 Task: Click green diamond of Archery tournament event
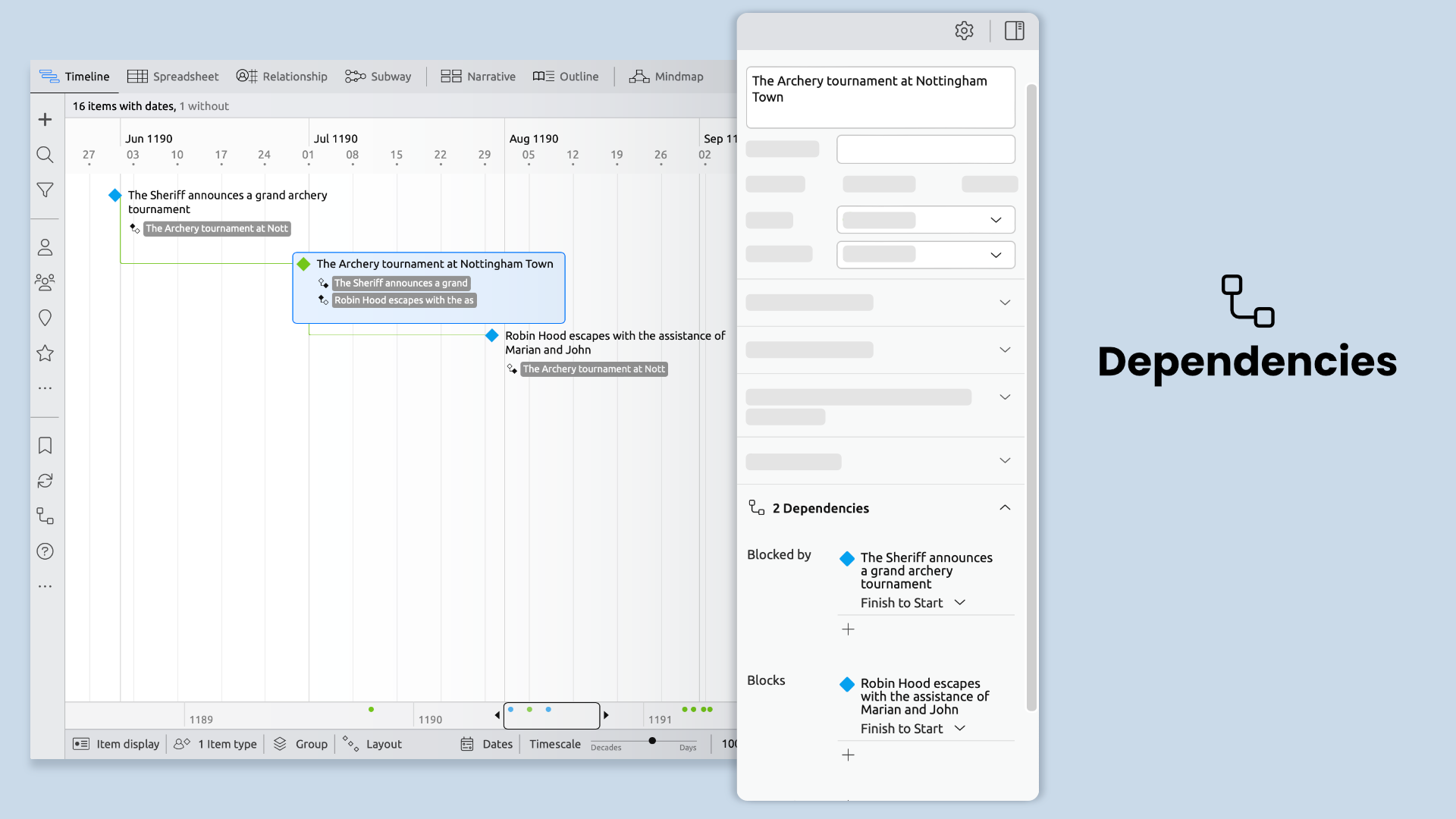click(x=304, y=264)
